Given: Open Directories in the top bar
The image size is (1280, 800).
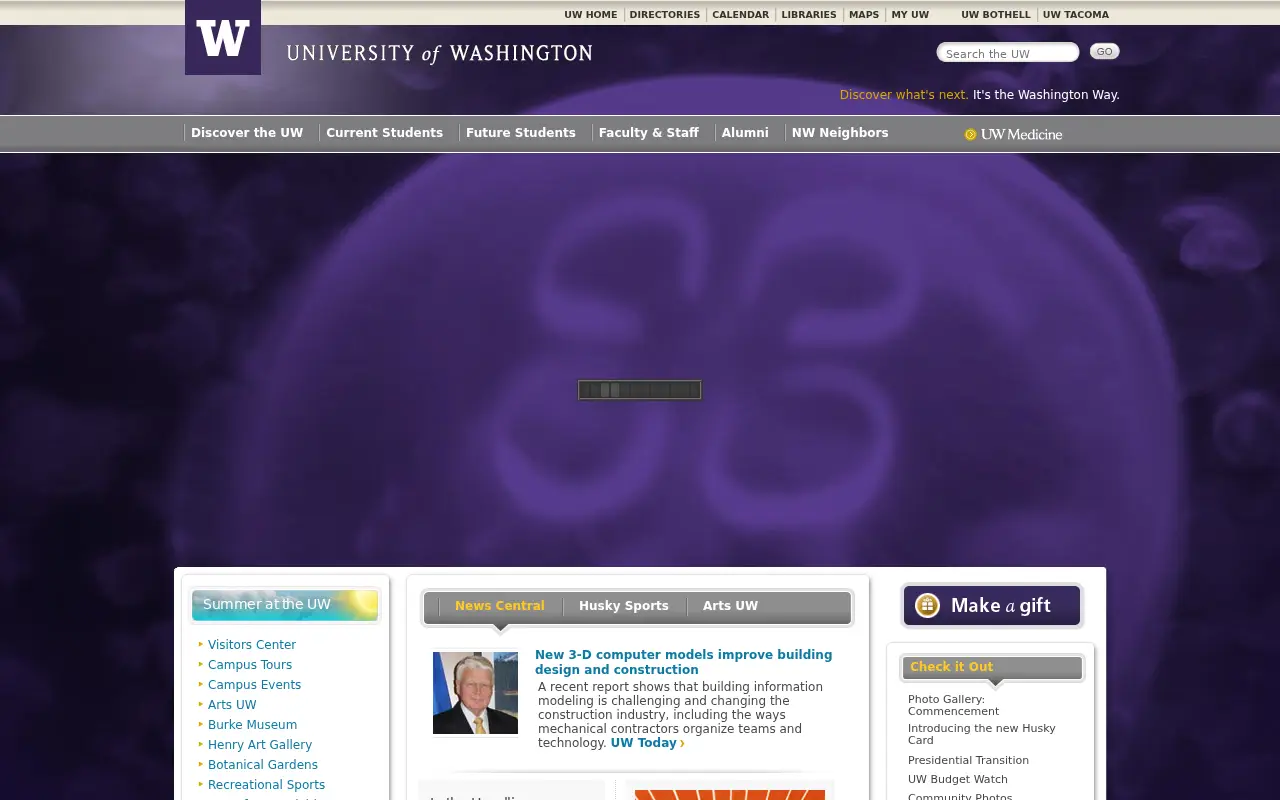Looking at the screenshot, I should (x=665, y=15).
